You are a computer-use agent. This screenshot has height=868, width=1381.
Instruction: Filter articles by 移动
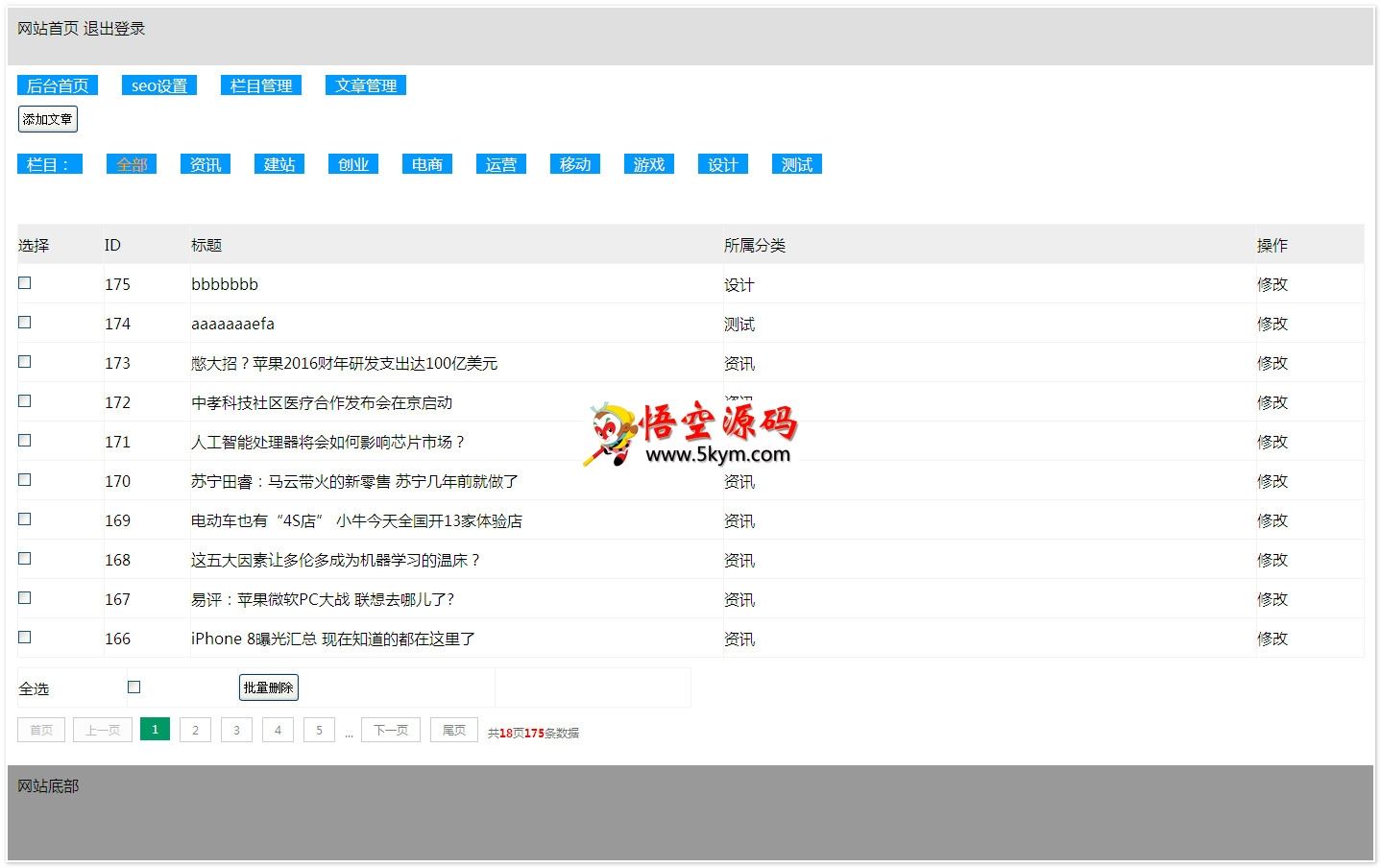pos(575,164)
